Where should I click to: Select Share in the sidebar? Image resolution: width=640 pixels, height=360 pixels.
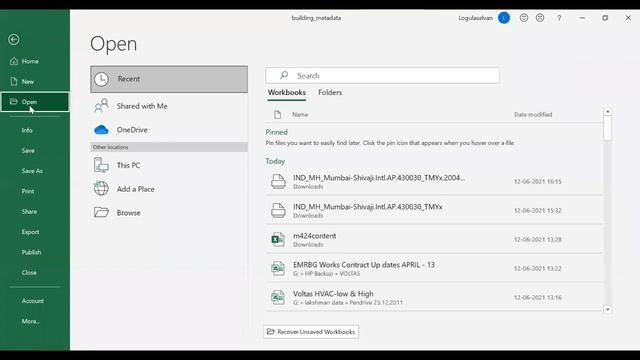(x=29, y=211)
